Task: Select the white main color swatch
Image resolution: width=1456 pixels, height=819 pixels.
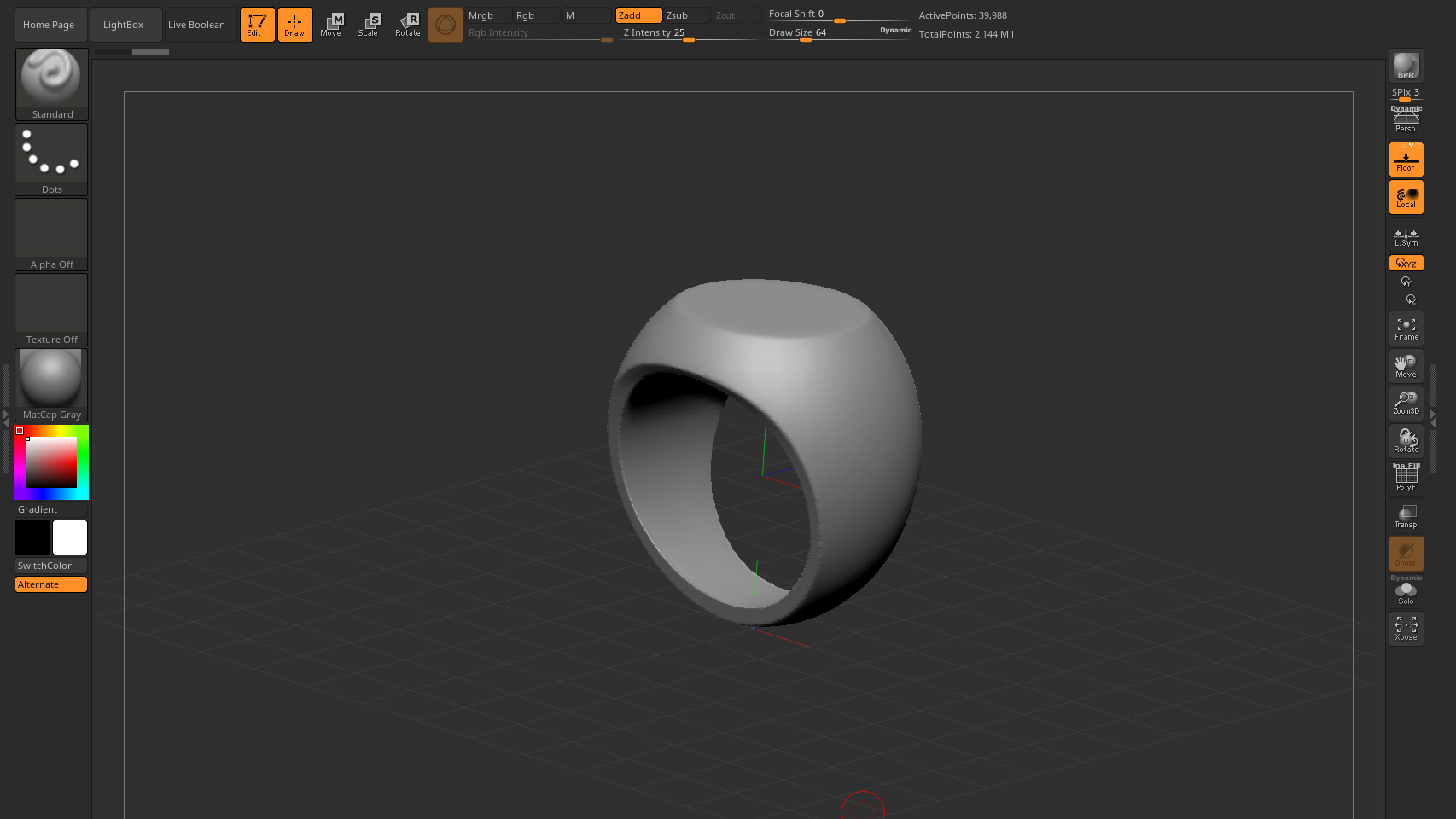Action: click(x=70, y=537)
